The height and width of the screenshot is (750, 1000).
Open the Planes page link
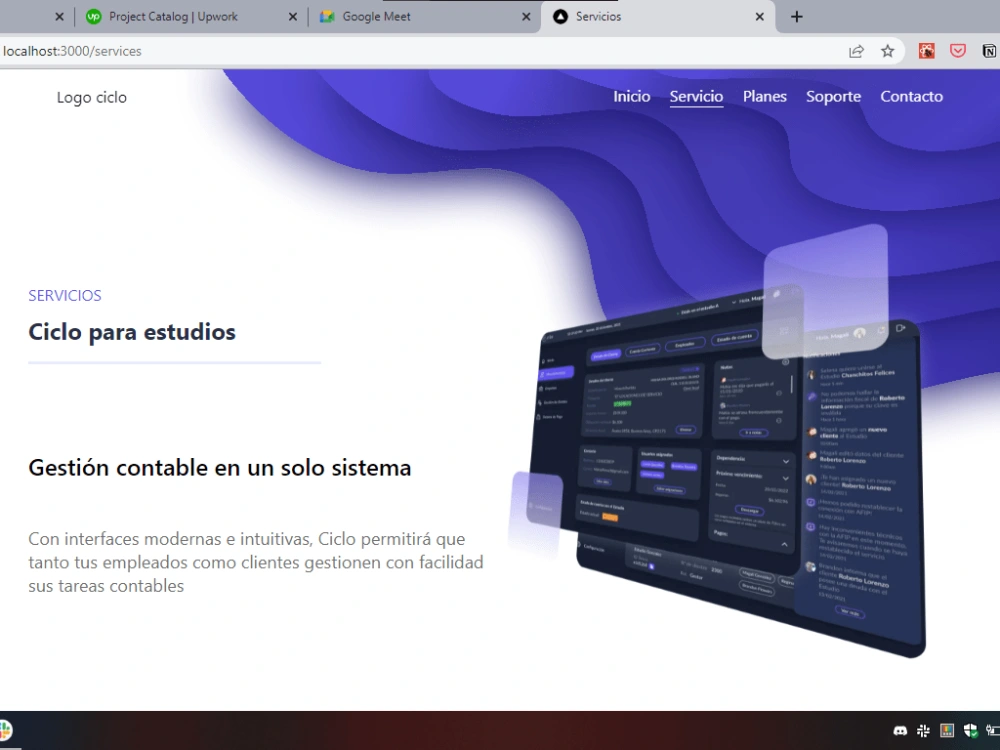pos(764,96)
